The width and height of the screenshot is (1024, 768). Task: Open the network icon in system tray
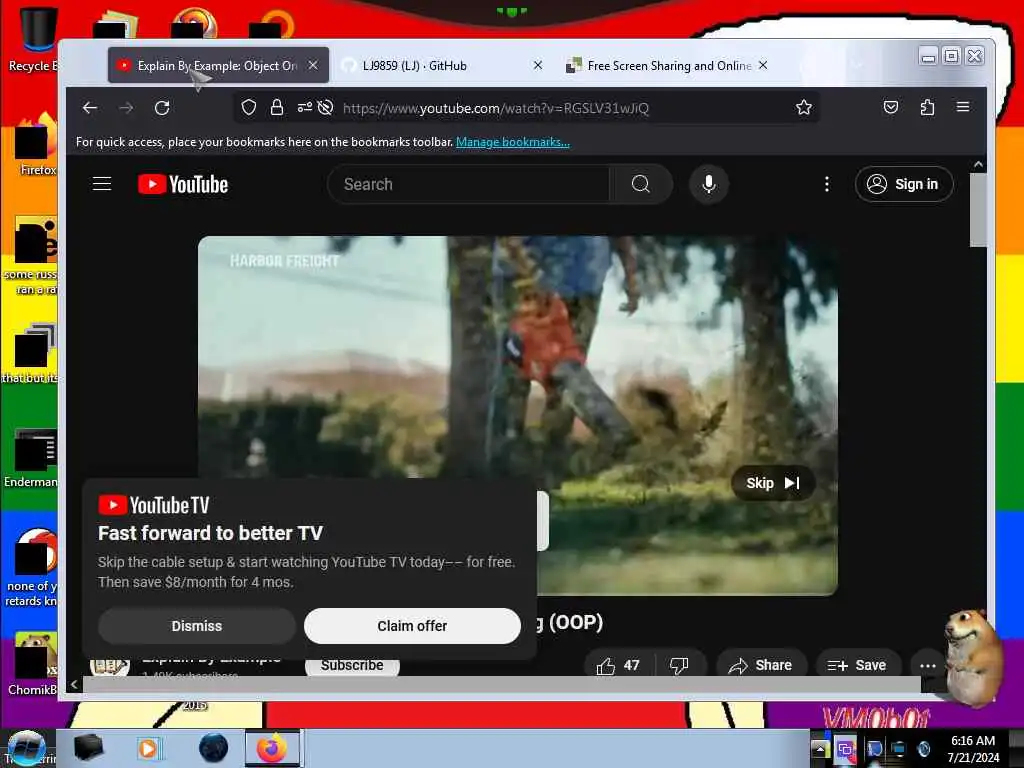pyautogui.click(x=899, y=748)
